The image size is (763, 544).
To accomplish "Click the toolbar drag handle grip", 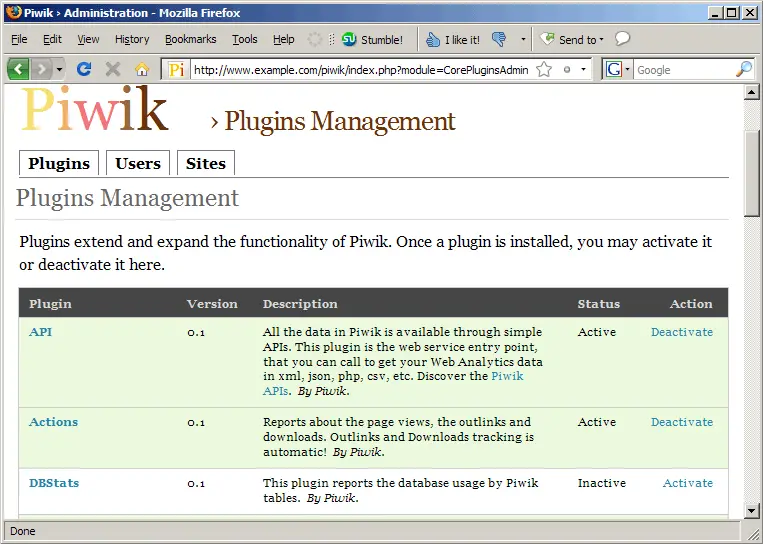I will click(x=331, y=39).
